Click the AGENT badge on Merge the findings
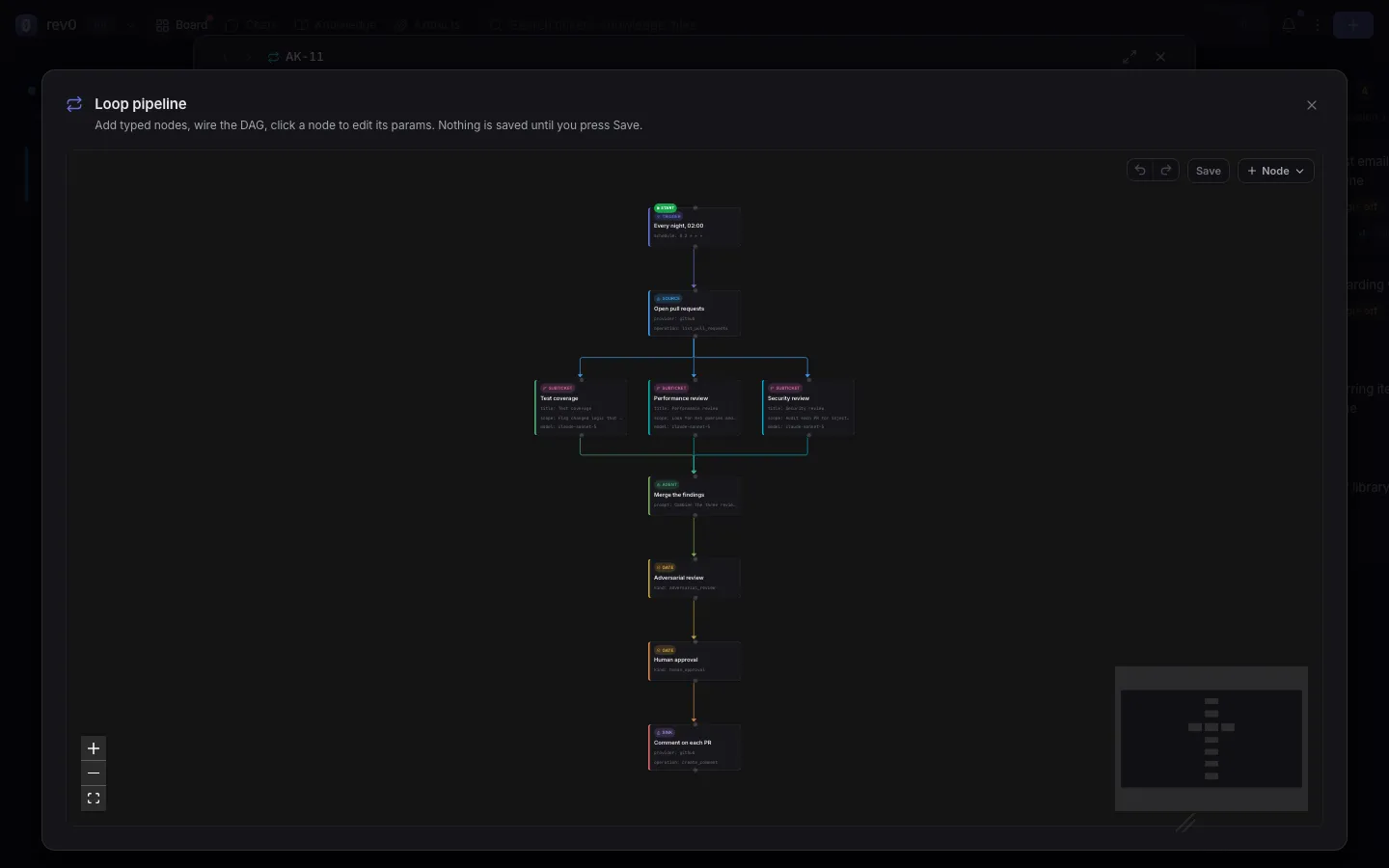Screen dimensions: 1389x868 (x=667, y=485)
